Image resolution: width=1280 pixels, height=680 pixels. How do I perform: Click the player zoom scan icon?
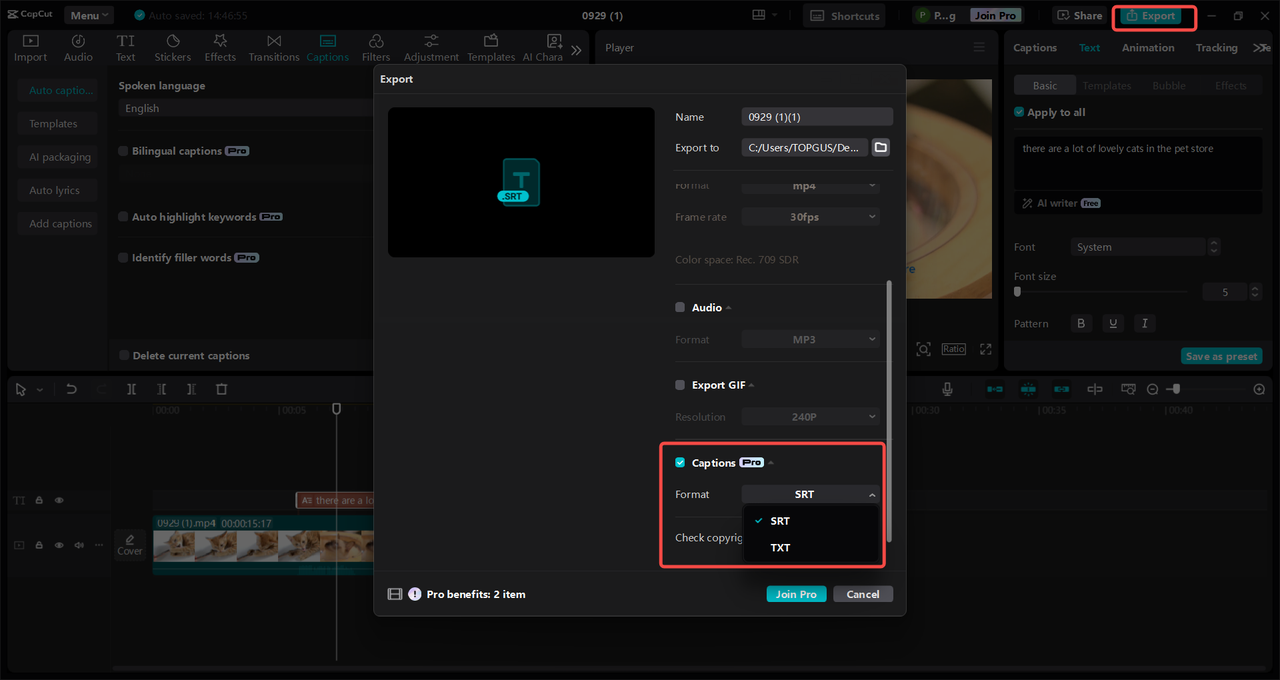tap(923, 349)
